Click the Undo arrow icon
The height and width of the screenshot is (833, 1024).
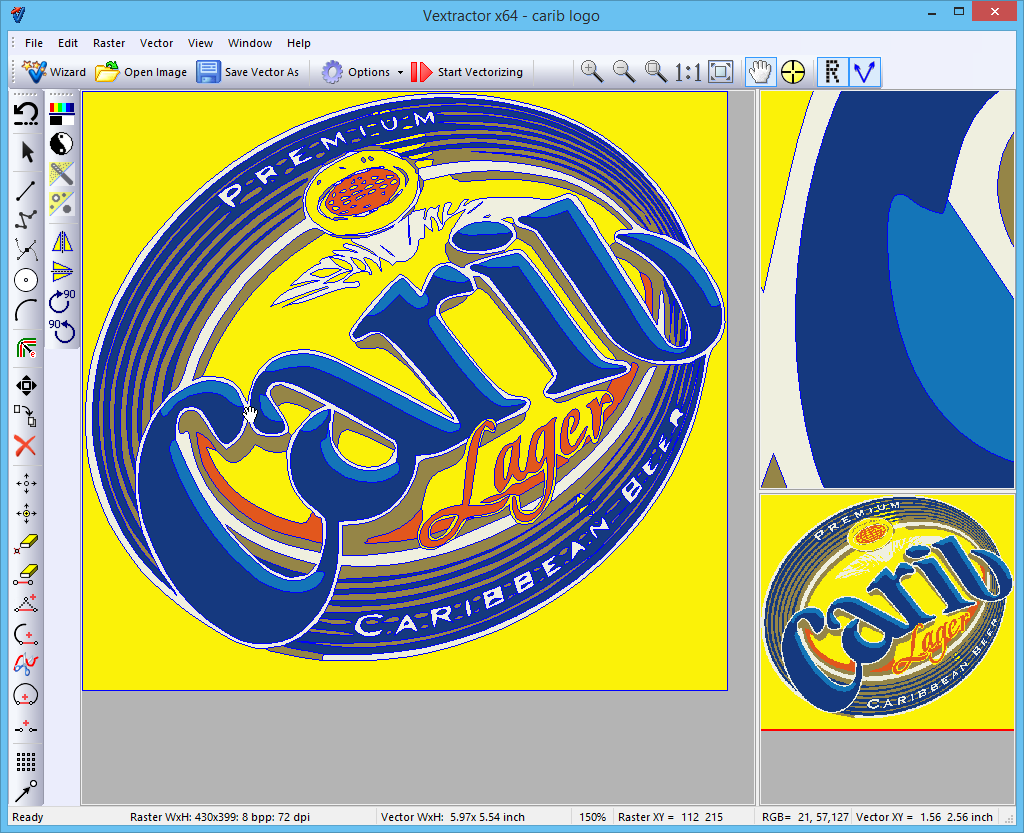click(x=26, y=114)
